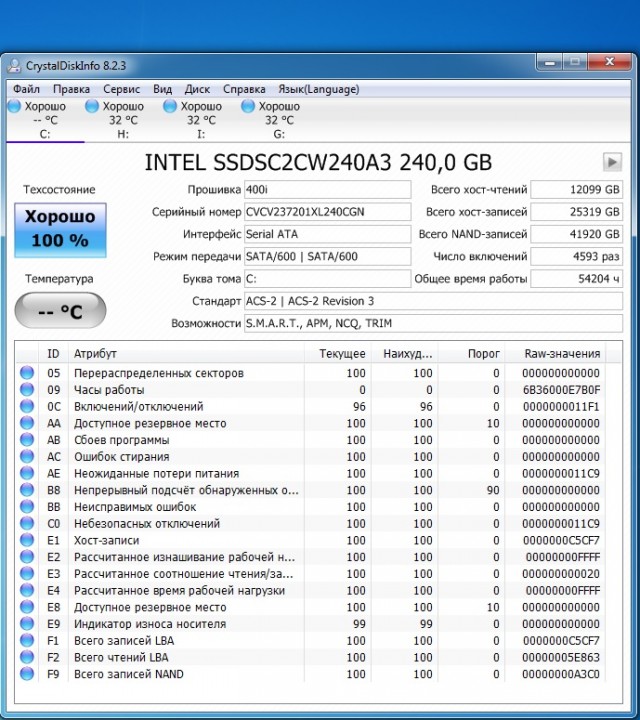This screenshot has height=720, width=640.
Task: Click the Атрибут column header
Action: pos(186,354)
